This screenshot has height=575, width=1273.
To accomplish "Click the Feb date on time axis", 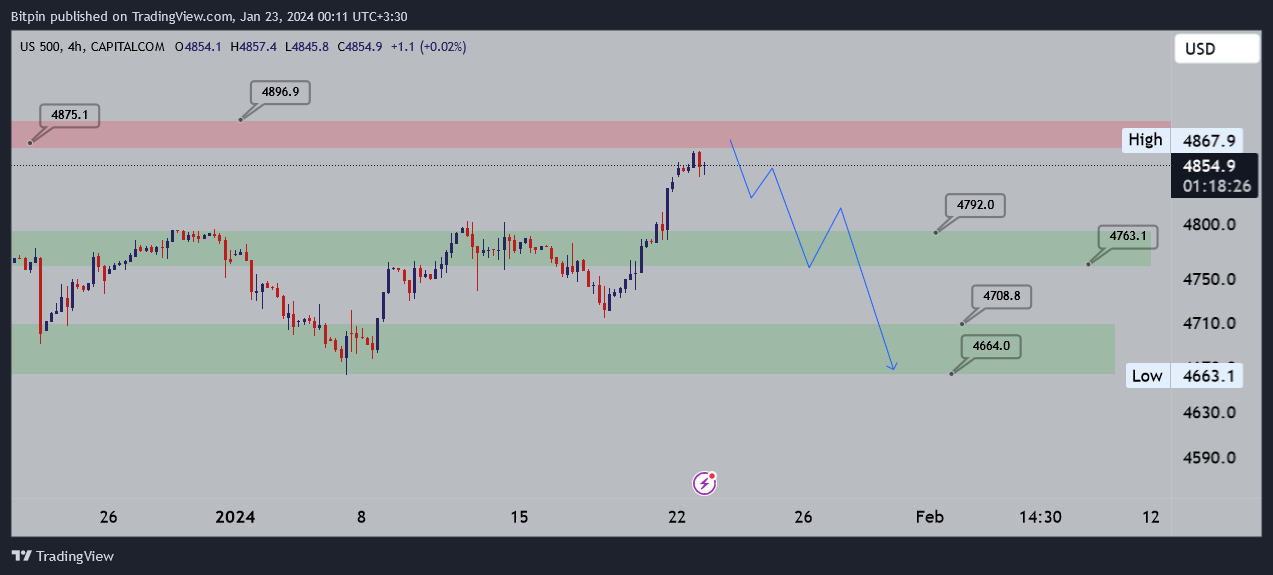I will (x=930, y=517).
